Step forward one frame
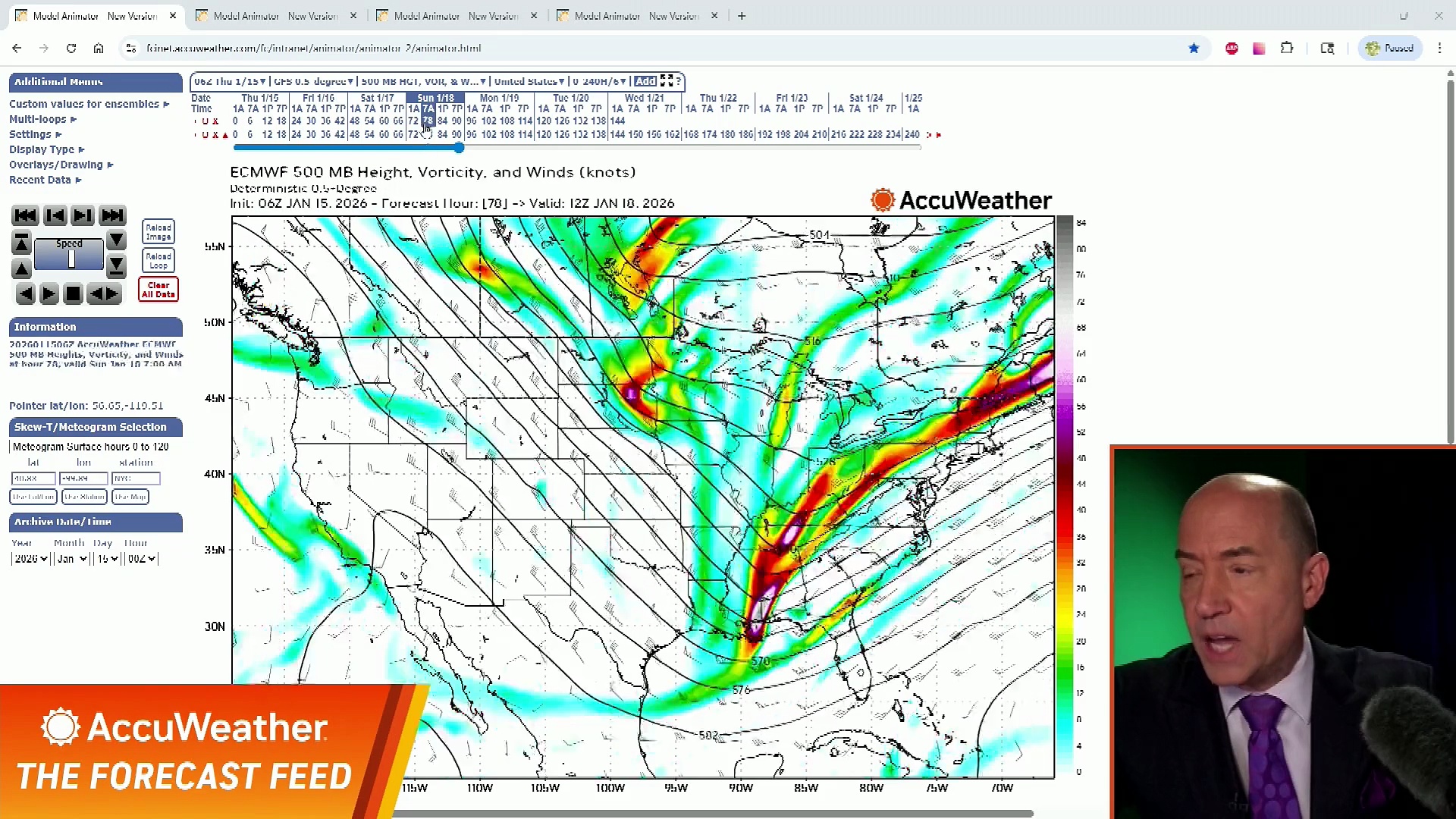This screenshot has width=1456, height=819. [x=83, y=215]
